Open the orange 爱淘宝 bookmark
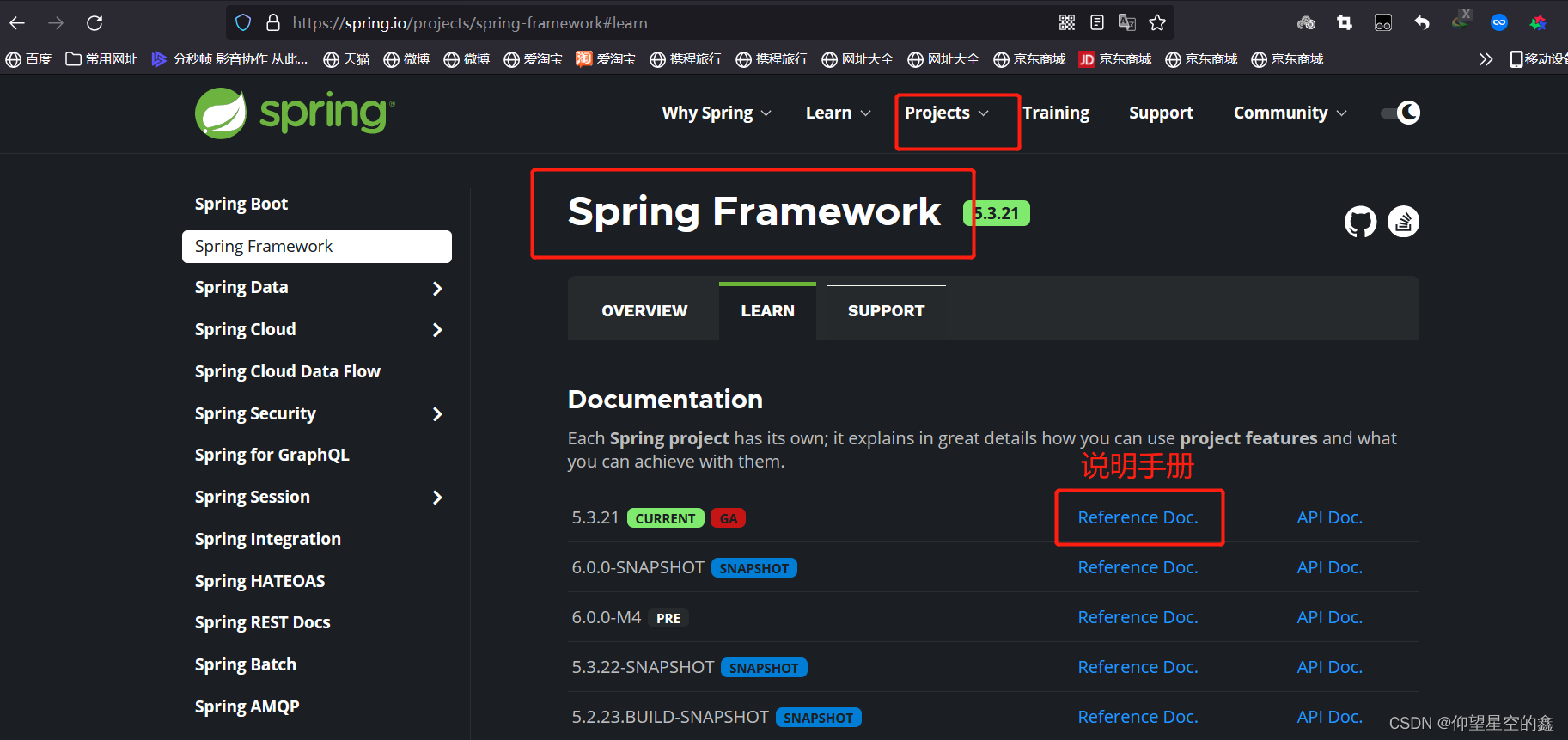The image size is (1568, 740). coord(606,59)
